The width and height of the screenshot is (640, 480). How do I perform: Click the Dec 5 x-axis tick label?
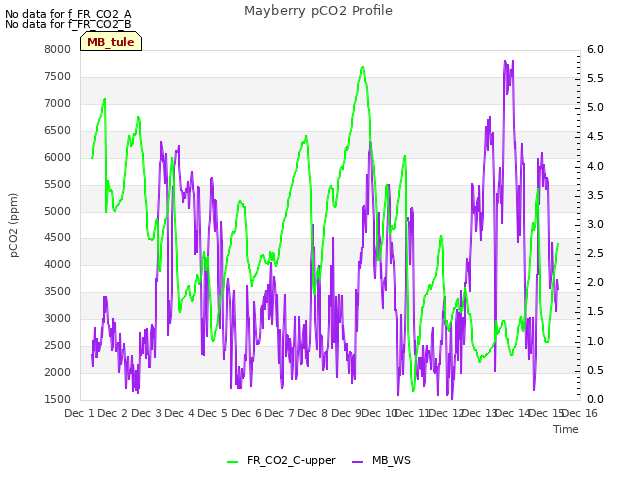[213, 413]
